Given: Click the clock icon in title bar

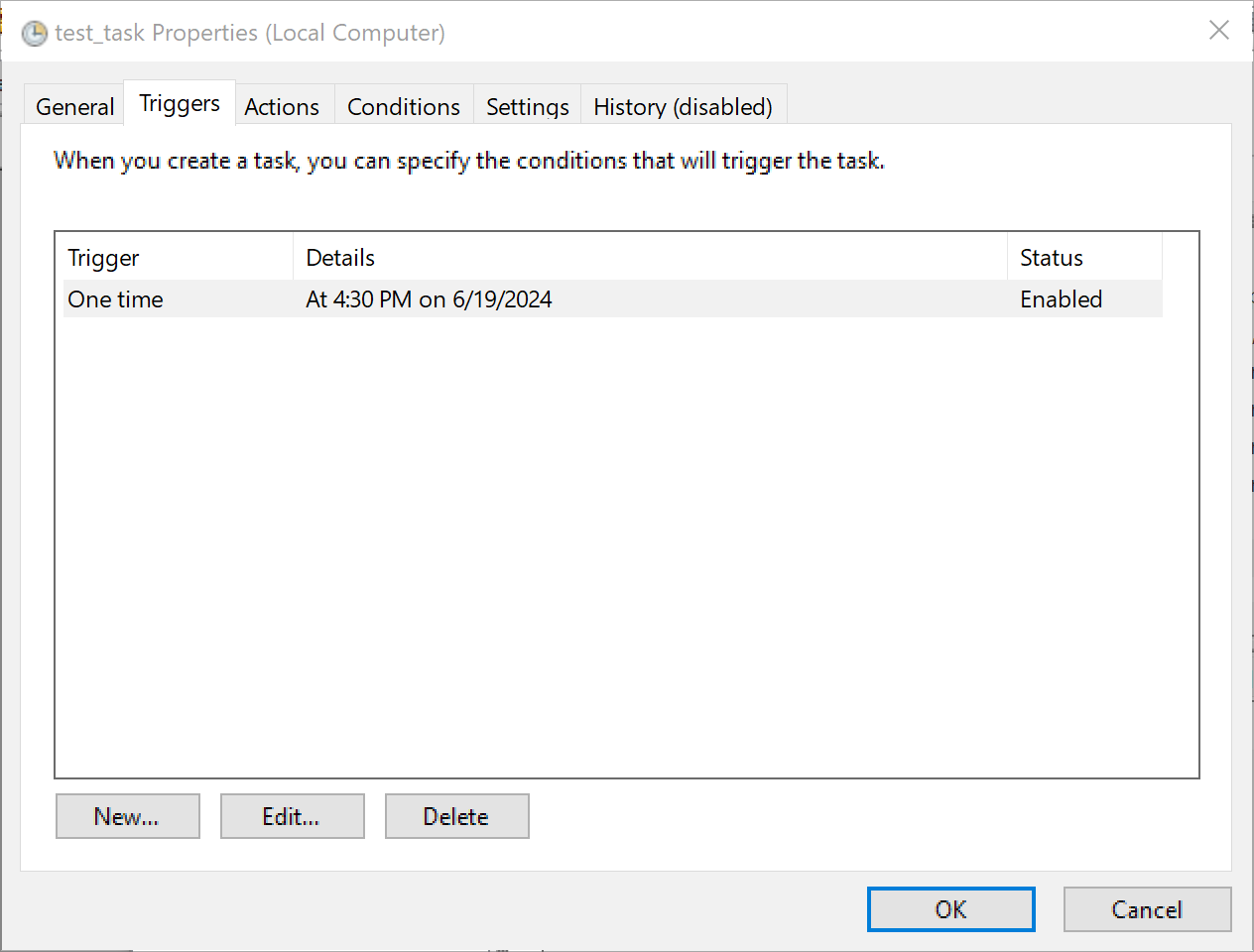Looking at the screenshot, I should (x=35, y=34).
